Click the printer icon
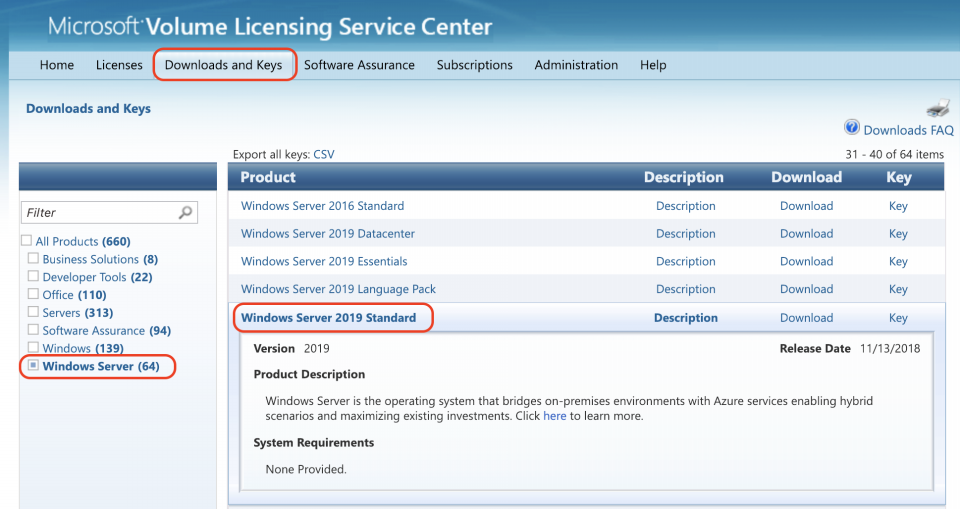 click(937, 108)
